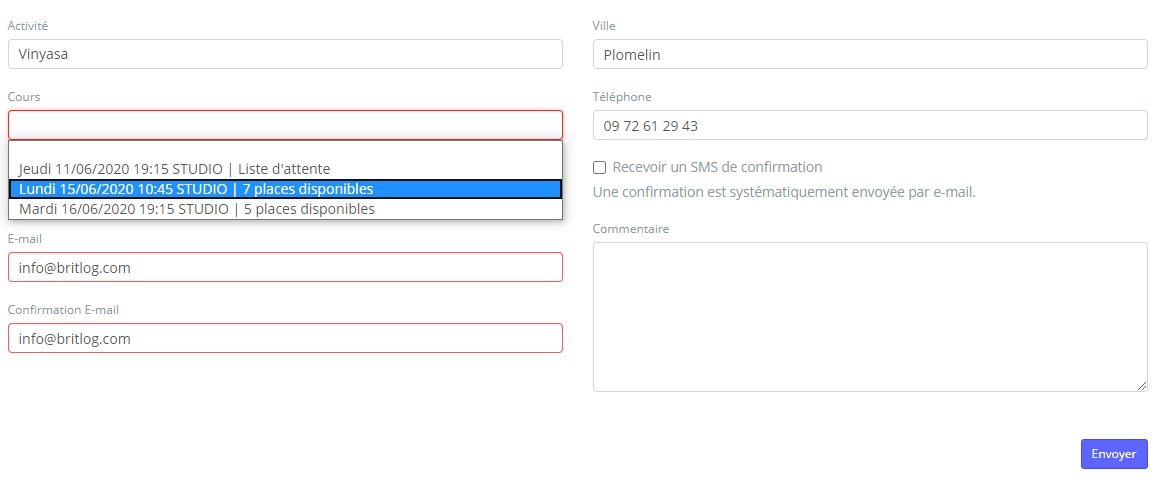Click the Activité field containing Vinyasa
The height and width of the screenshot is (480, 1159).
[285, 54]
